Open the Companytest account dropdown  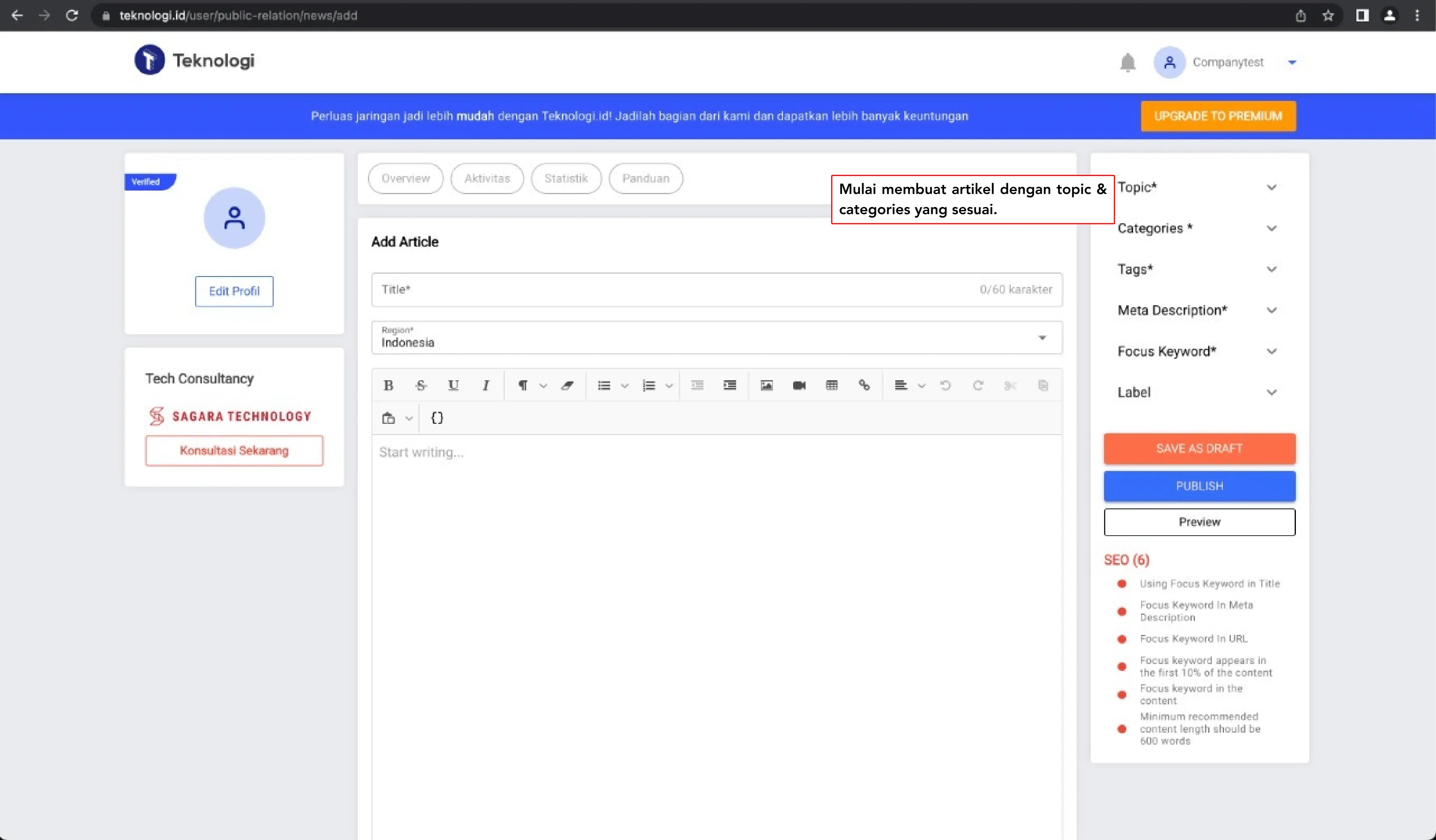coord(1292,62)
